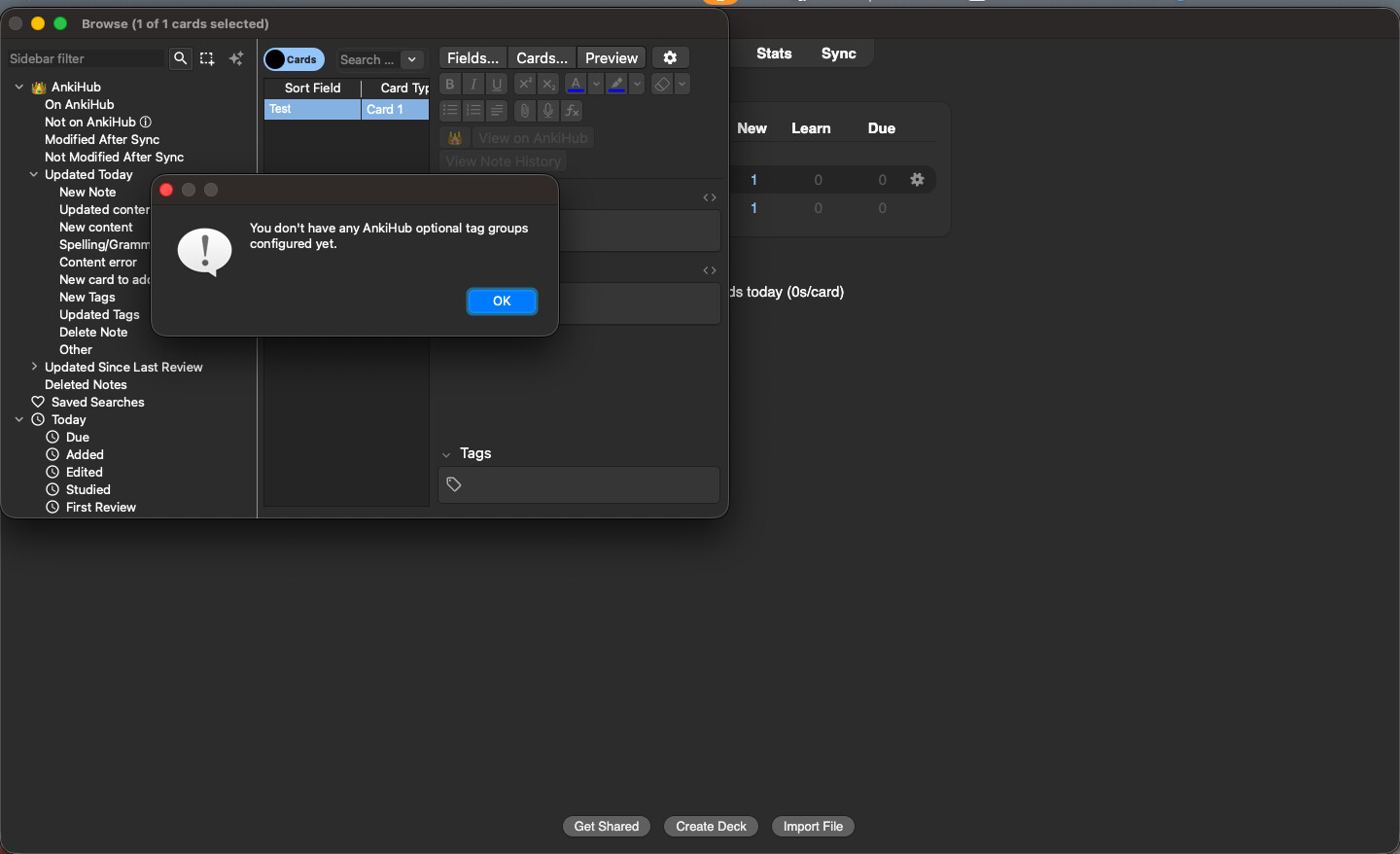Click Get Shared in main window
1400x854 pixels.
[x=607, y=826]
